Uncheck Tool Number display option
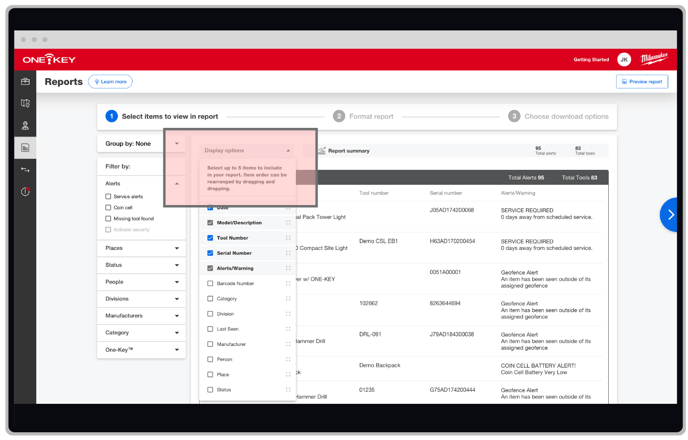Screen dimensions: 688x440 coord(210,238)
